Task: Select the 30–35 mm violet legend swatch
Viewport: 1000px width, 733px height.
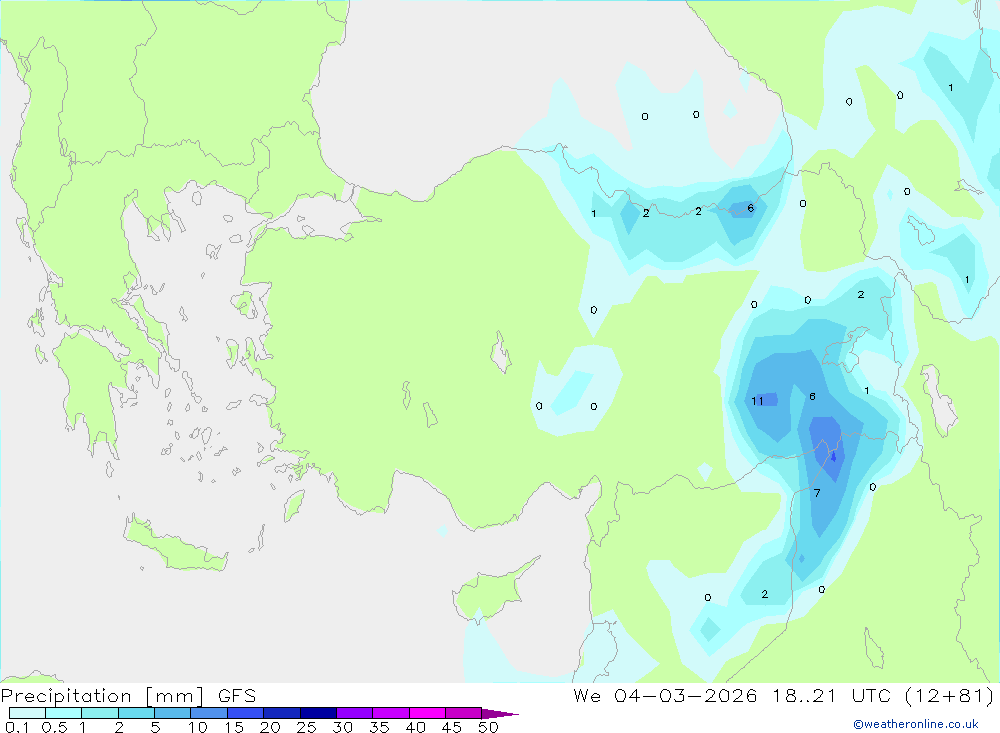Action: [354, 713]
